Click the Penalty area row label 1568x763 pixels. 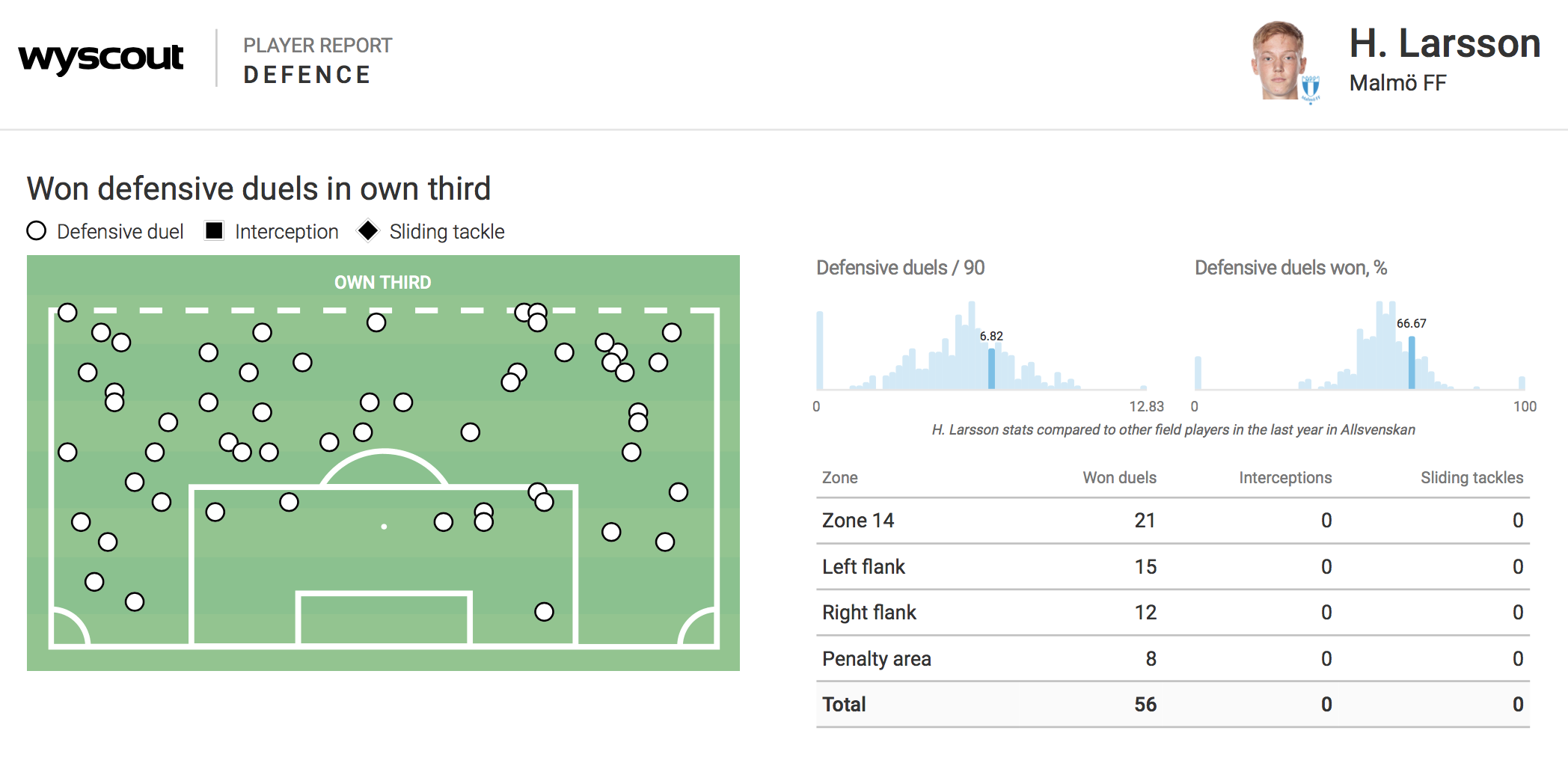click(876, 659)
